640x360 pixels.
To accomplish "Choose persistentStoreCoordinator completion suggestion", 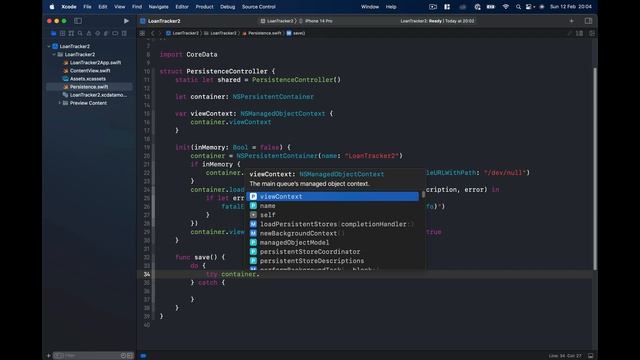I will click(x=332, y=252).
